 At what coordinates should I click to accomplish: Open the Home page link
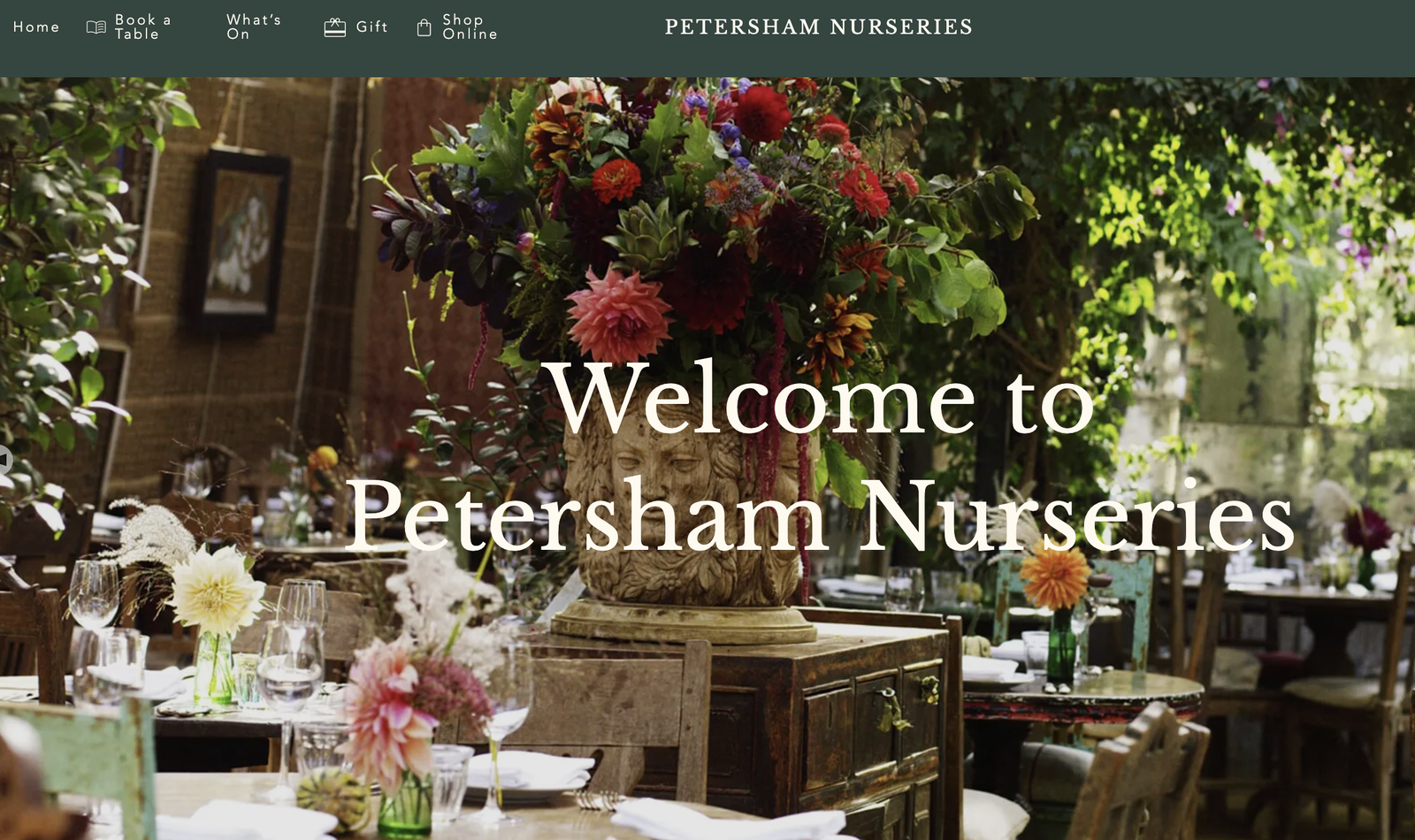point(36,27)
